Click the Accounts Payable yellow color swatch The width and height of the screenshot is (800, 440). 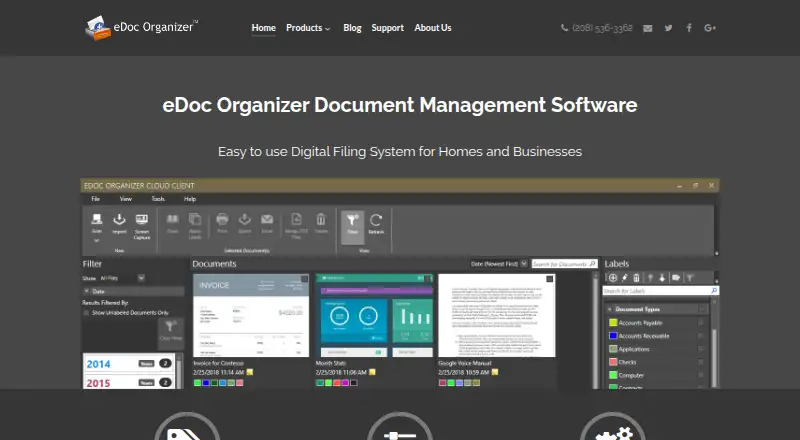point(613,323)
